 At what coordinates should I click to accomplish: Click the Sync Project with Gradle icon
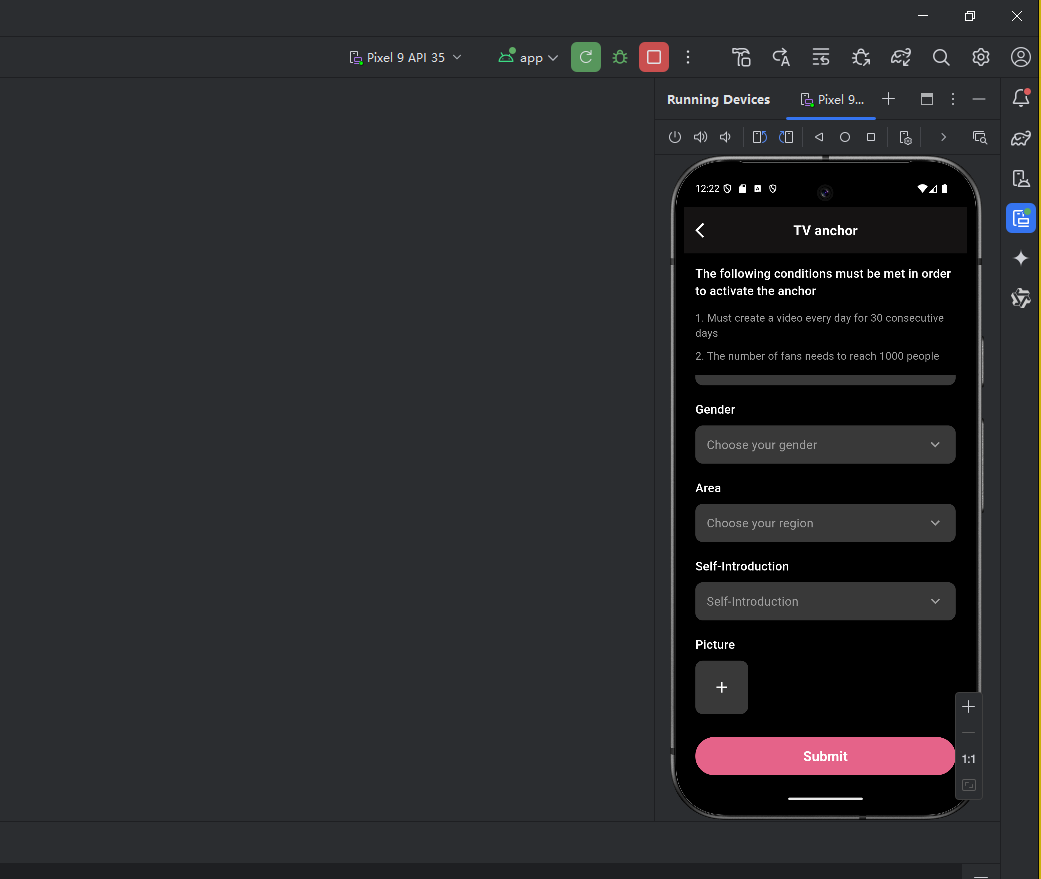pos(900,57)
